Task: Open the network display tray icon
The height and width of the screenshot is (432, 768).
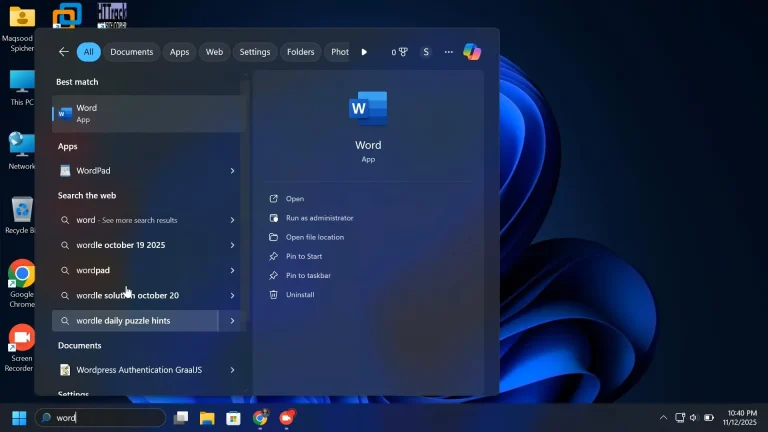Action: click(679, 418)
